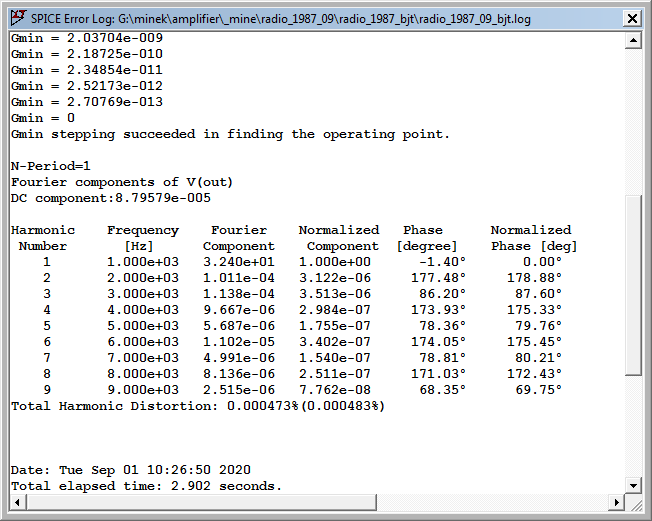Click the 'Phase [degree]' column header
The width and height of the screenshot is (652, 521).
[x=427, y=238]
